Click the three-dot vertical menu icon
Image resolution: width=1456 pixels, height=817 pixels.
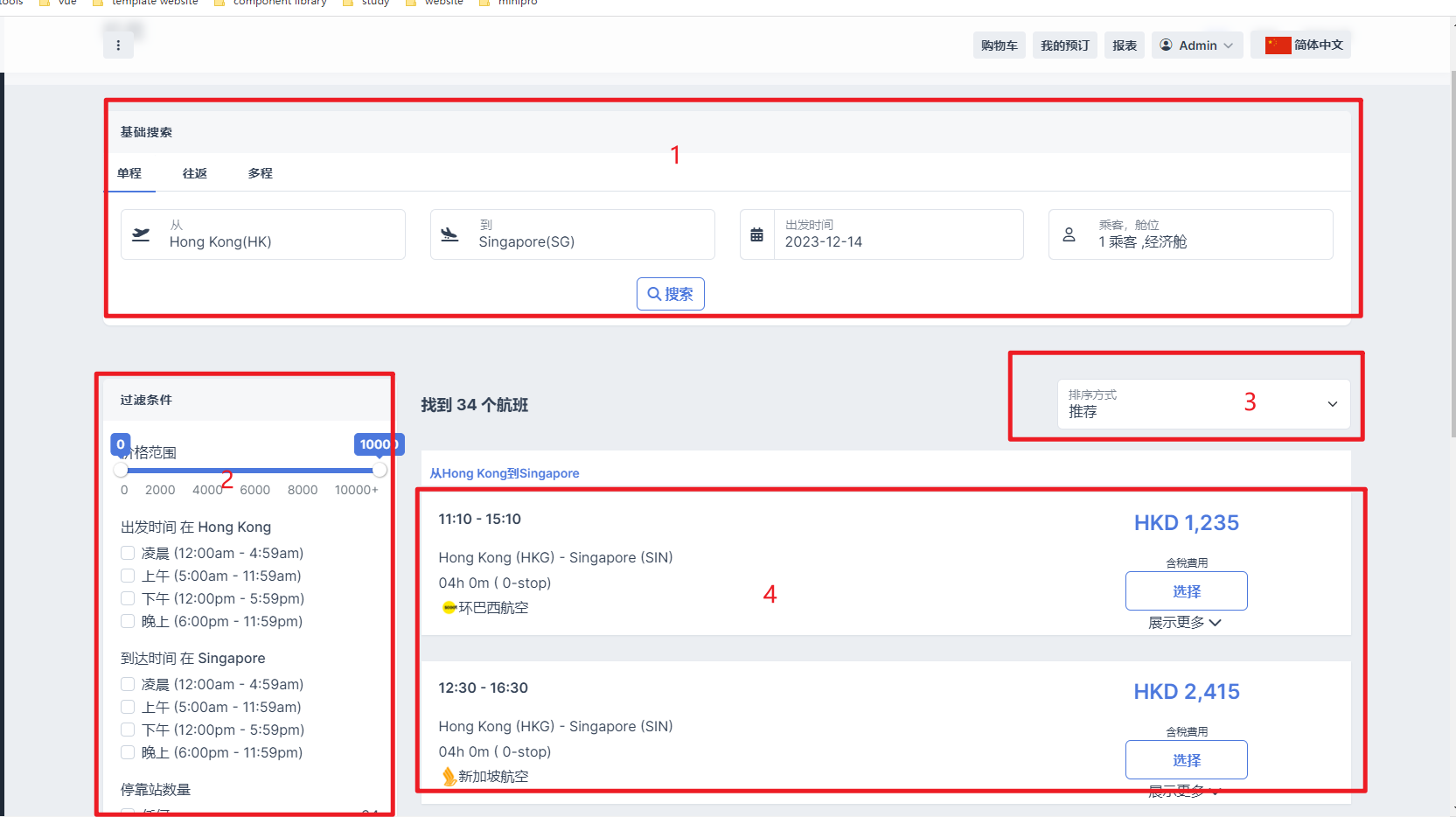click(118, 45)
